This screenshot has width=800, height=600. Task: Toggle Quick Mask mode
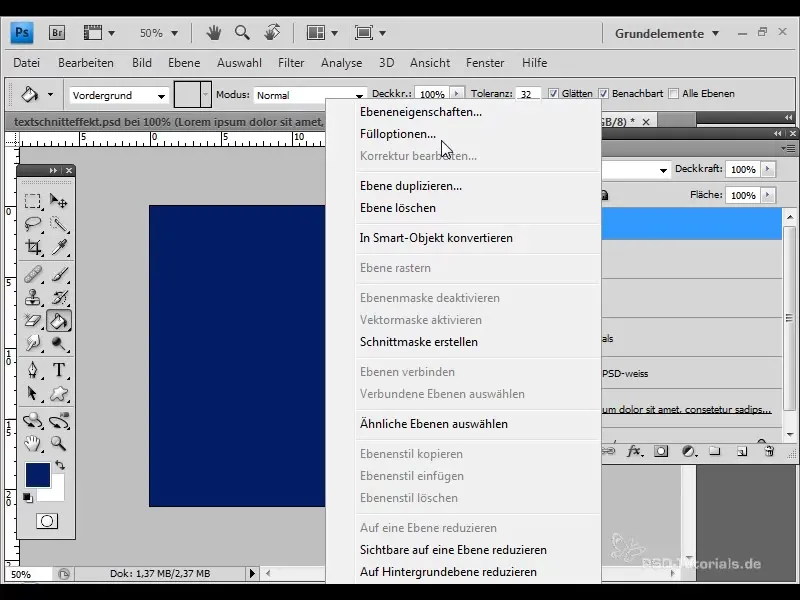(47, 521)
